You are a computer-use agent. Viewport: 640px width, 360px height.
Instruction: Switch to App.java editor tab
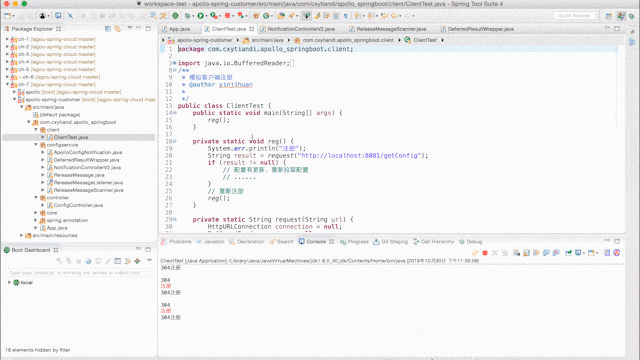(180, 29)
